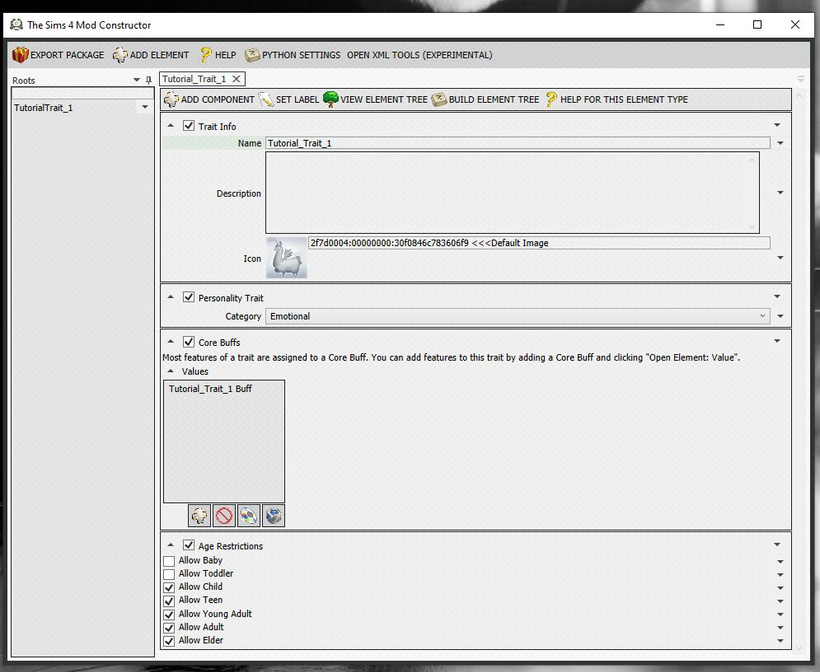Click the Export Package toolbar icon
Image resolution: width=820 pixels, height=672 pixels.
tap(20, 55)
